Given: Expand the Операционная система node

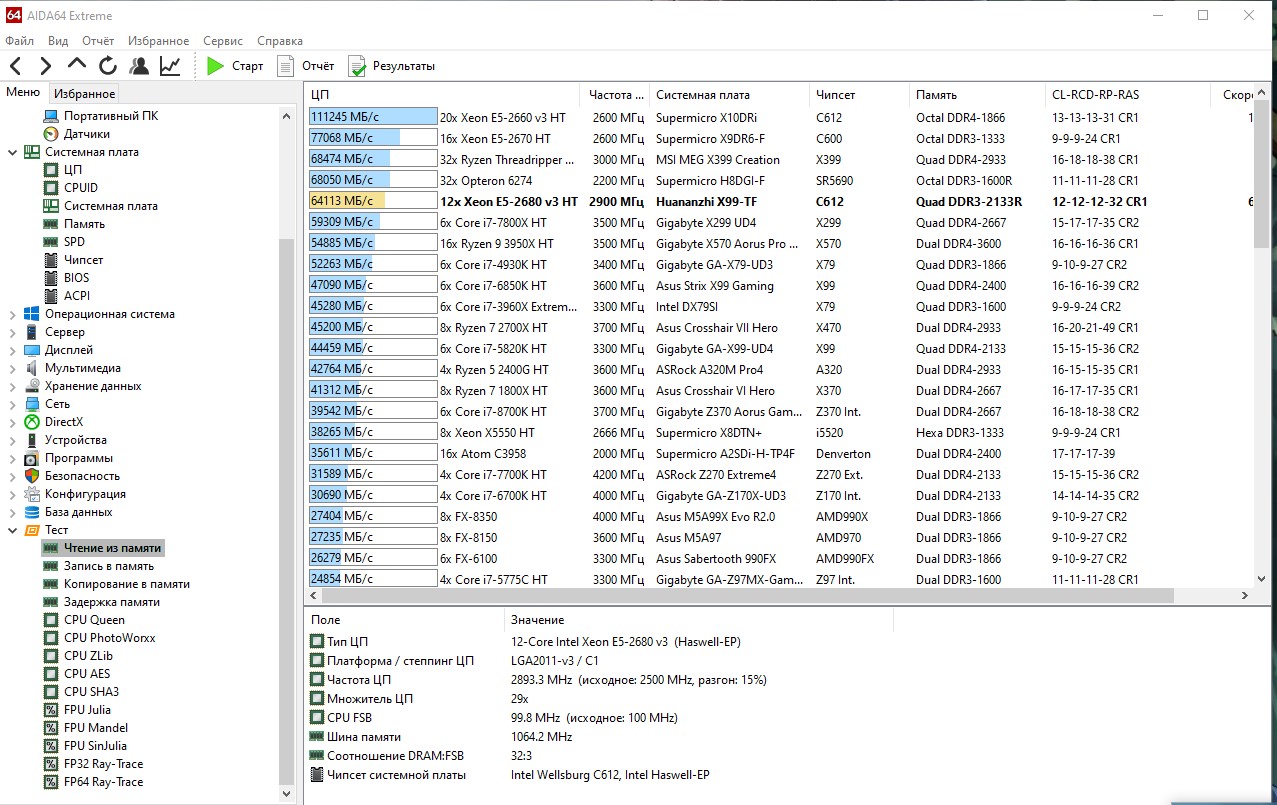Looking at the screenshot, I should 13,314.
